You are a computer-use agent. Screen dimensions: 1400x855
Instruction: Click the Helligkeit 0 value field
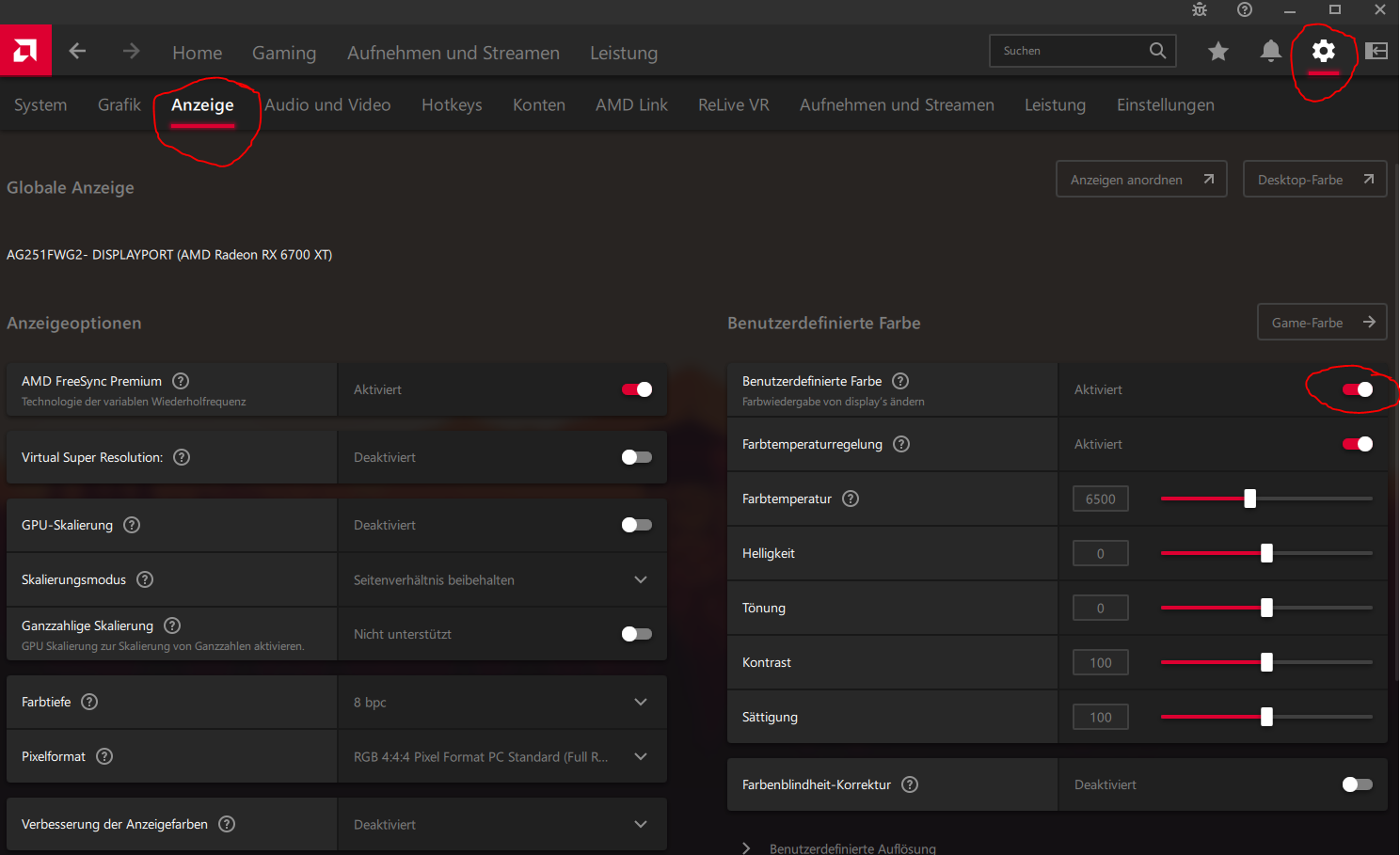click(1100, 553)
